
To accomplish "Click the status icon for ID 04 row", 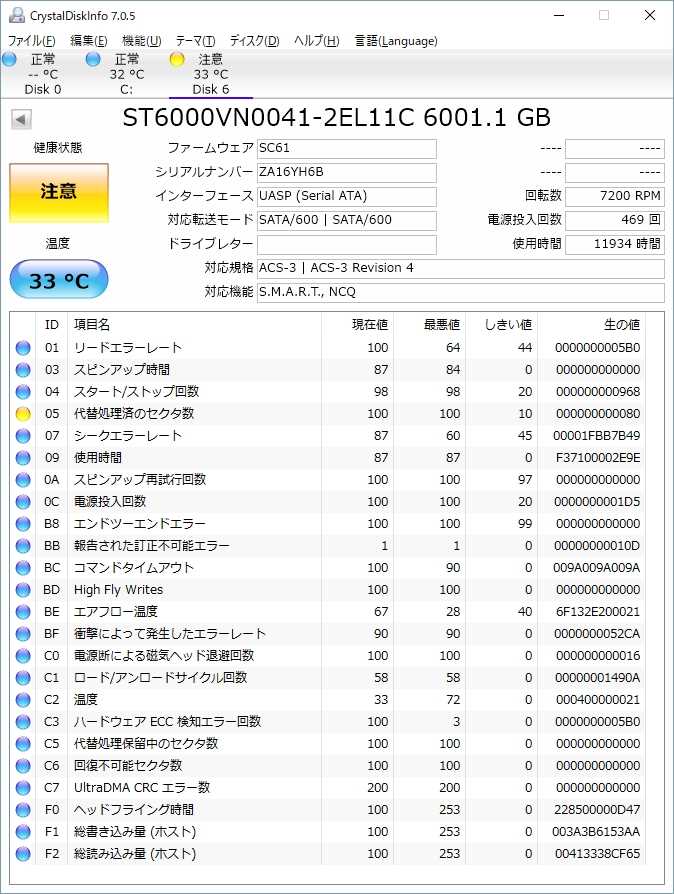I will [x=23, y=392].
